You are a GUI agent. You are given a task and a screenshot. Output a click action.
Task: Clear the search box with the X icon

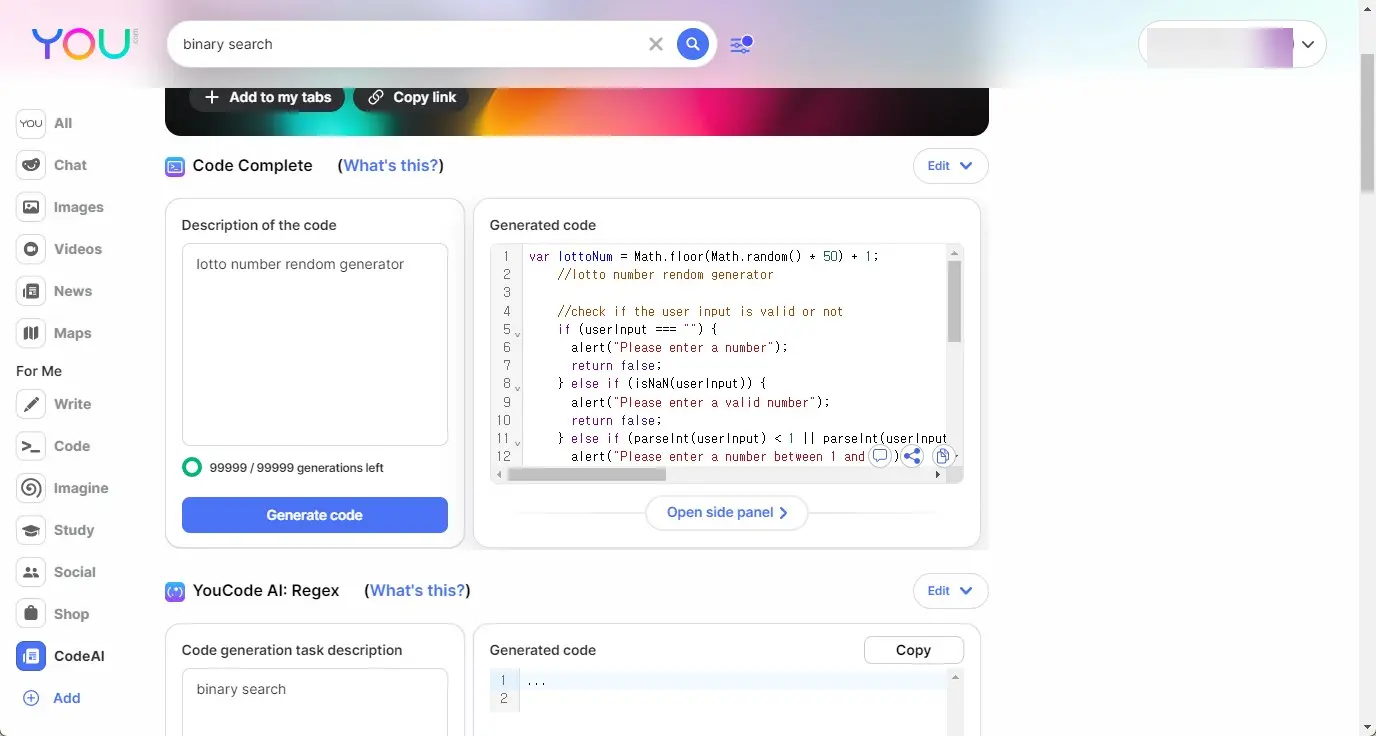[656, 44]
